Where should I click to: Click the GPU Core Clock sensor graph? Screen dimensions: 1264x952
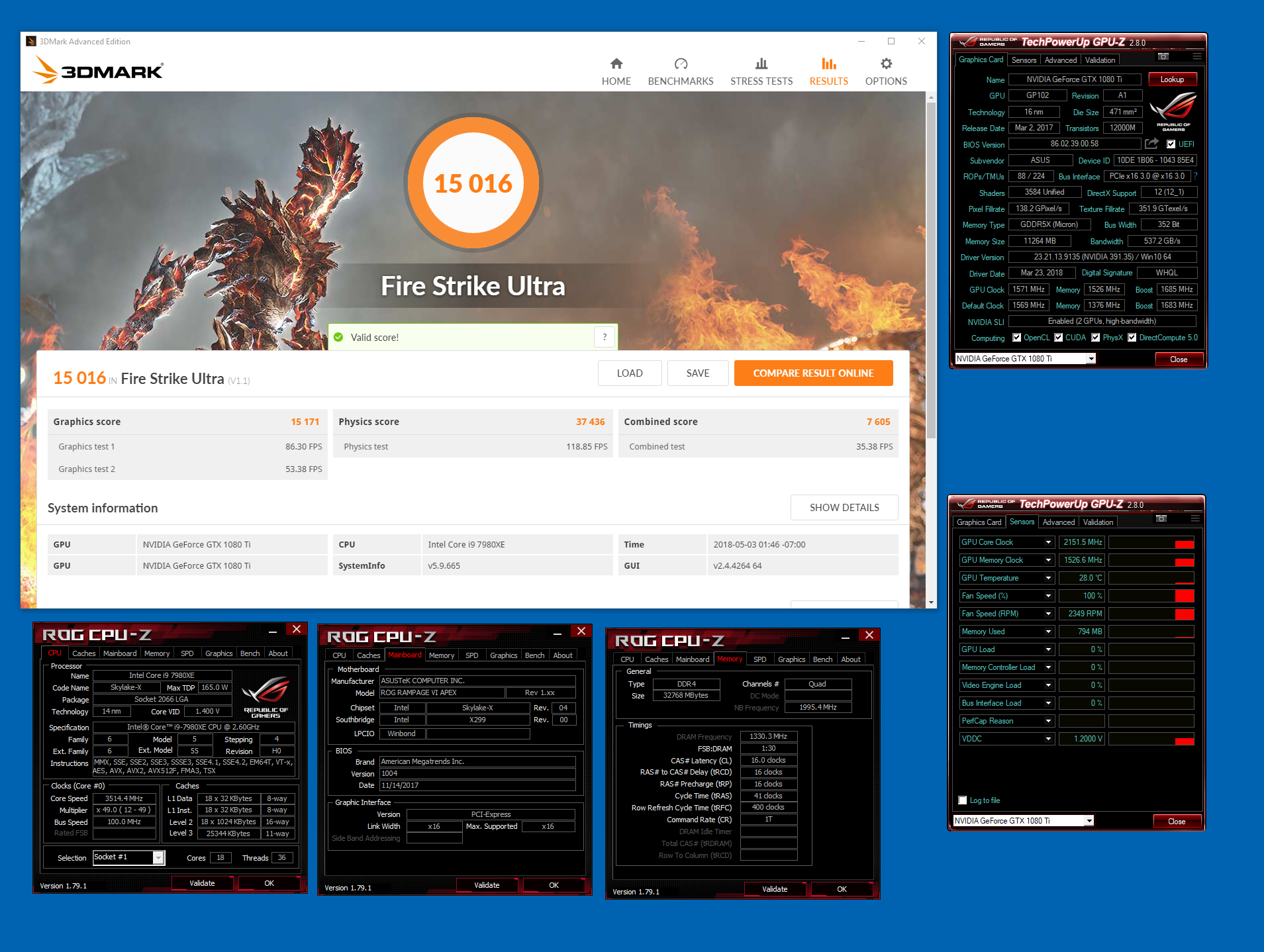tap(1151, 542)
